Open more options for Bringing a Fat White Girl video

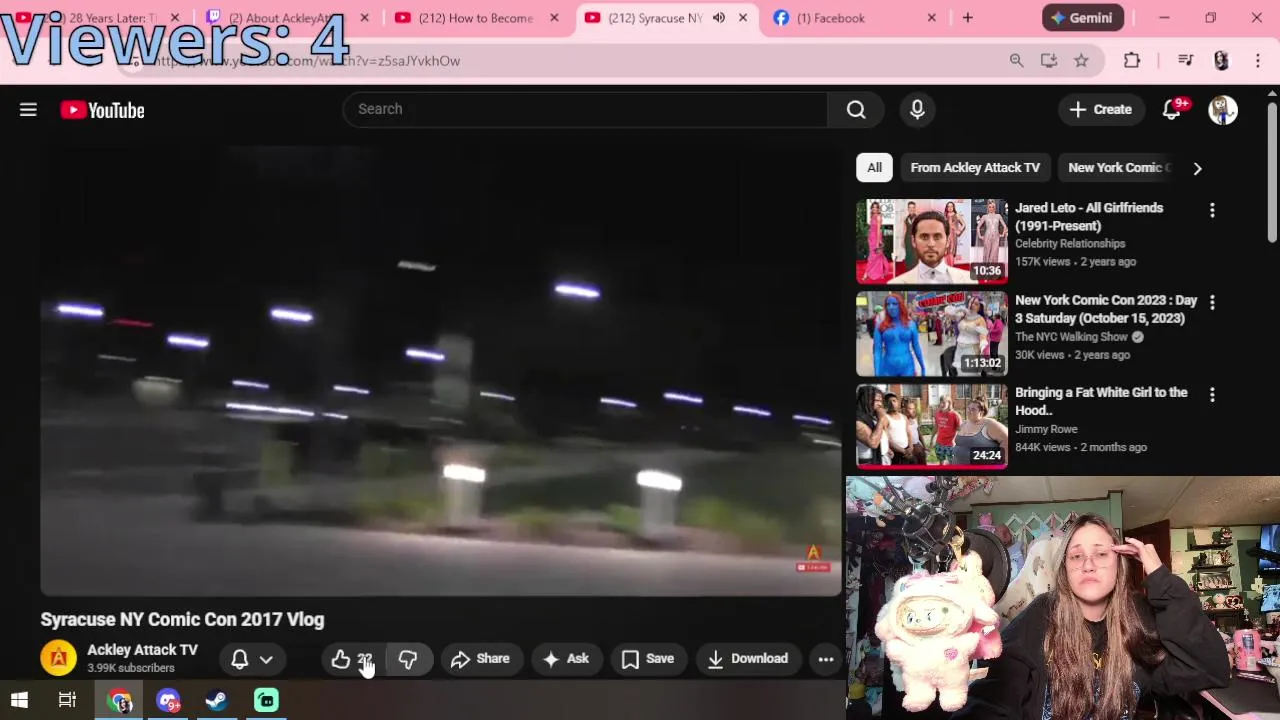pyautogui.click(x=1212, y=395)
